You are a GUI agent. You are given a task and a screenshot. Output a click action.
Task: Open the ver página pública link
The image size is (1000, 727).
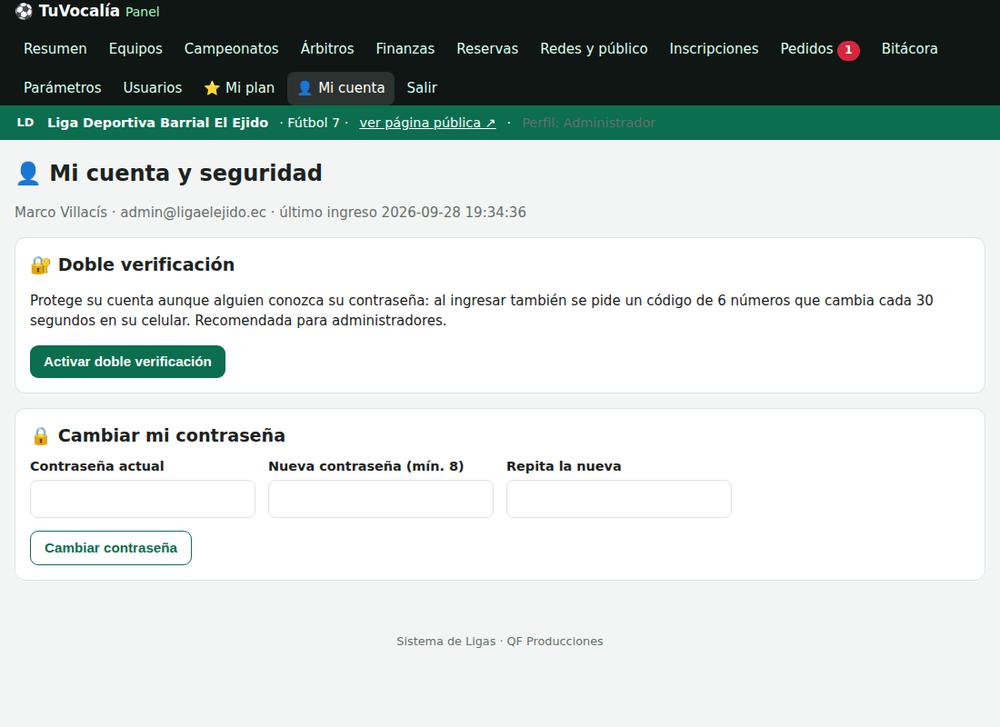pyautogui.click(x=427, y=122)
